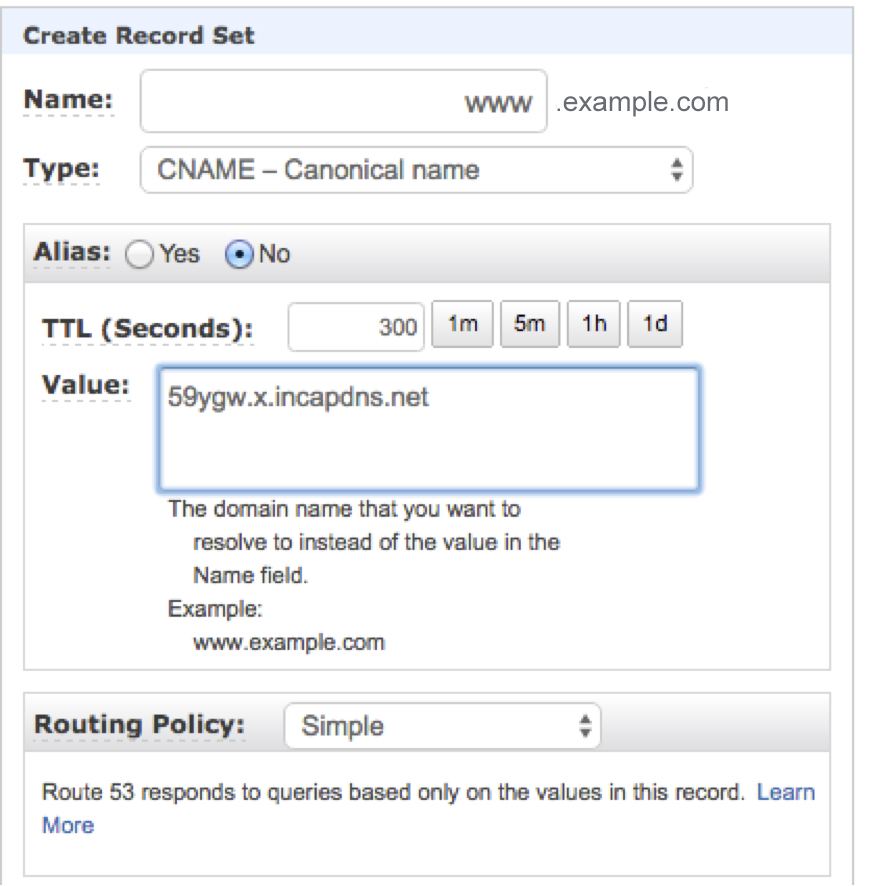The height and width of the screenshot is (886, 873).
Task: Click the TTL seconds field showing 300
Action: [x=356, y=327]
